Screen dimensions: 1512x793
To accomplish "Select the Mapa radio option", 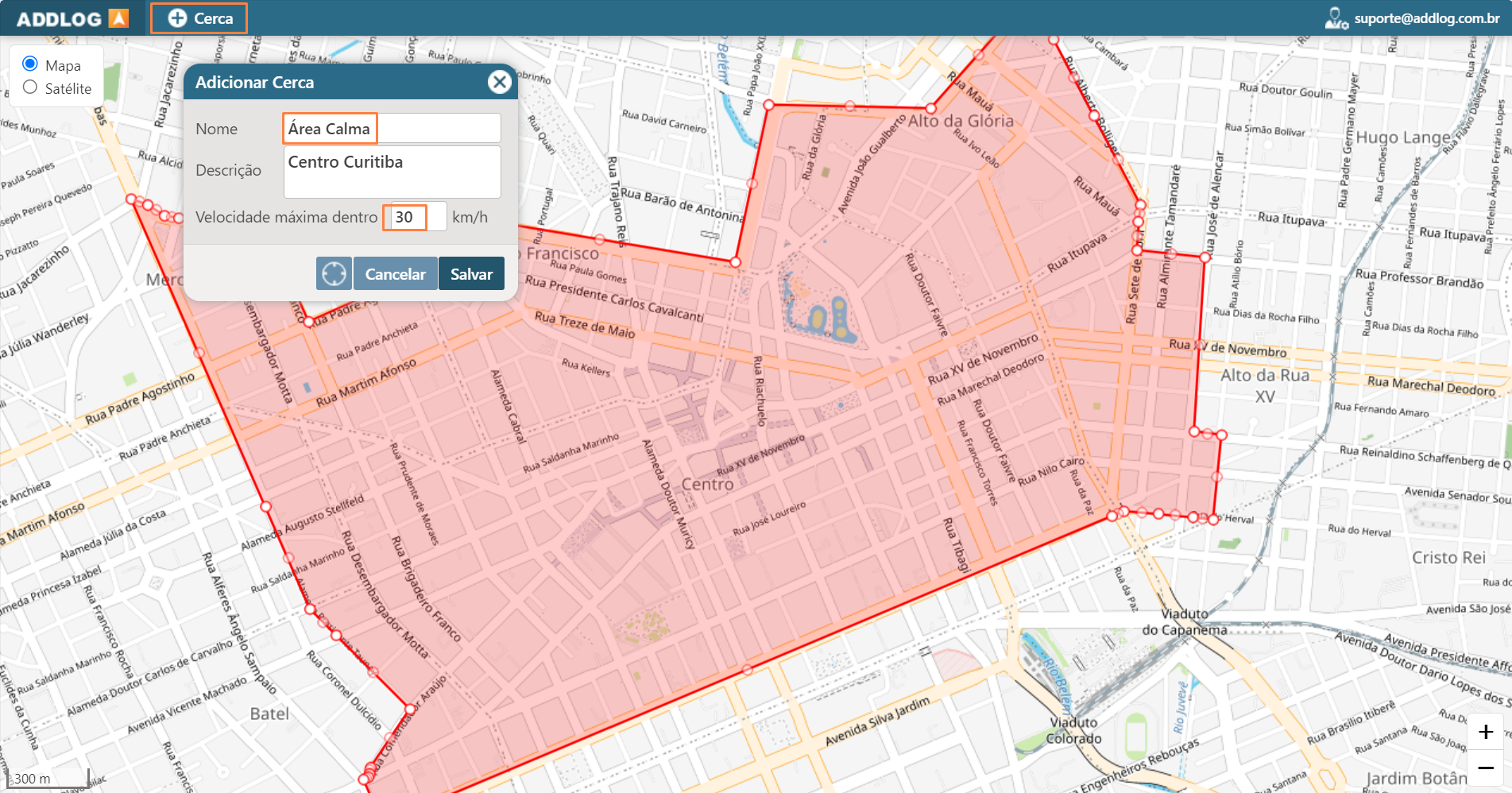I will (30, 64).
